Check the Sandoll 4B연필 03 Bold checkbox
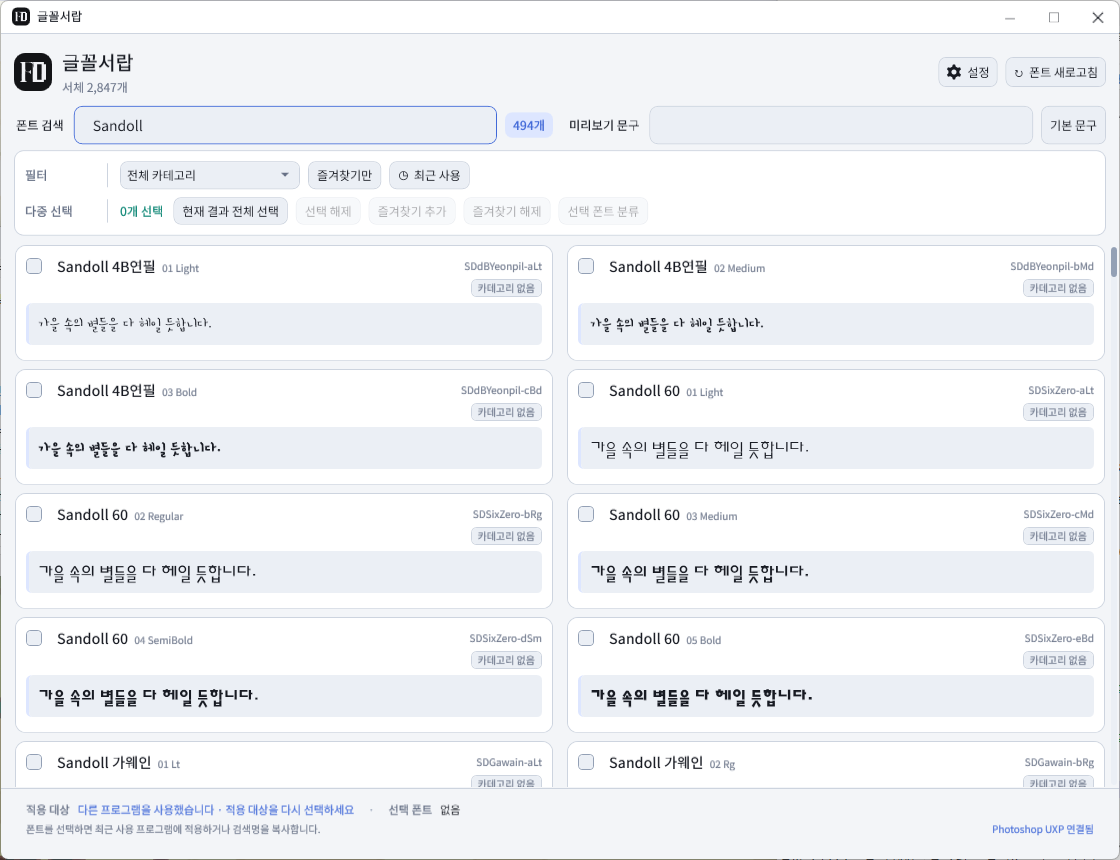 click(34, 390)
